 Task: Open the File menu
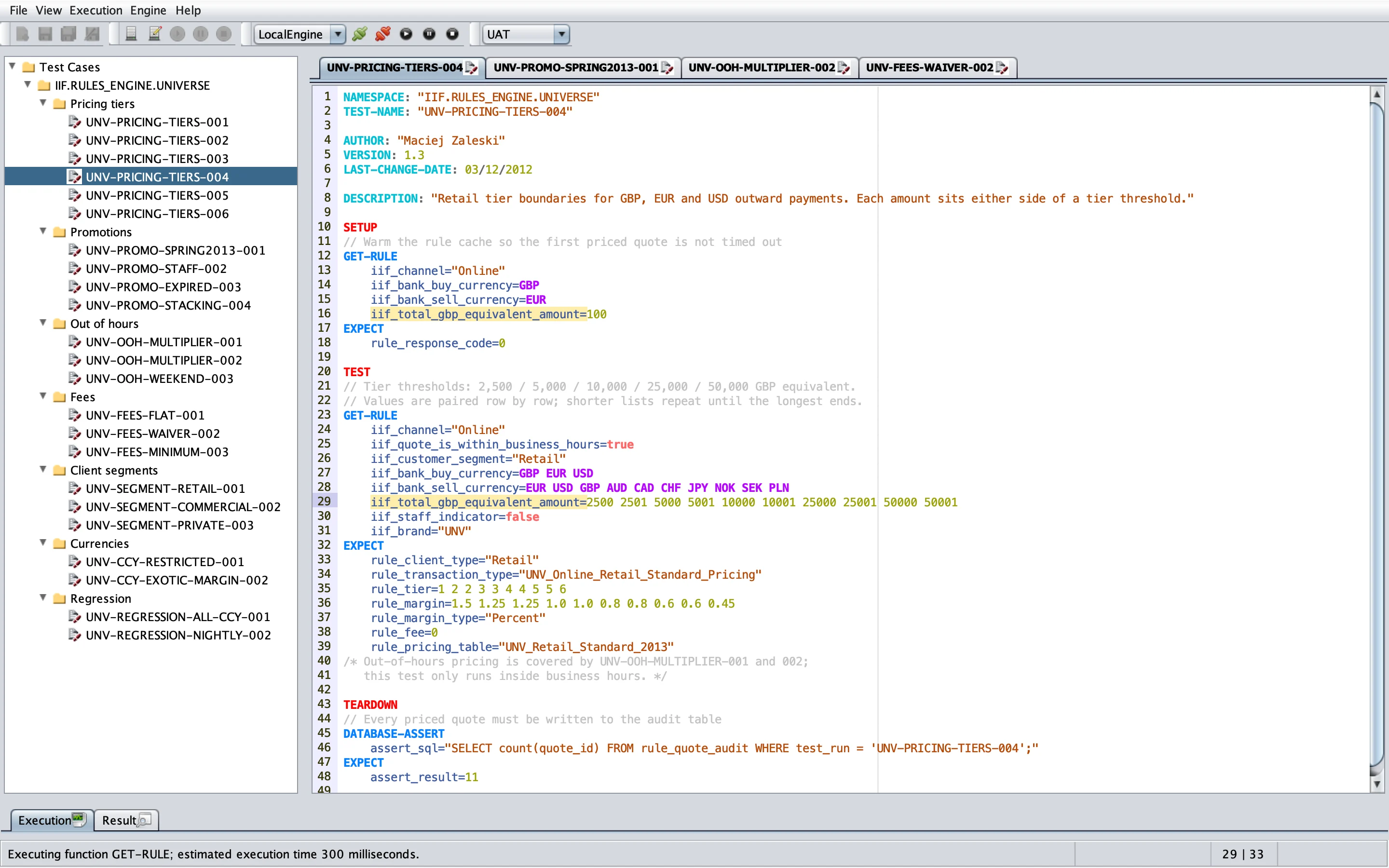tap(18, 10)
